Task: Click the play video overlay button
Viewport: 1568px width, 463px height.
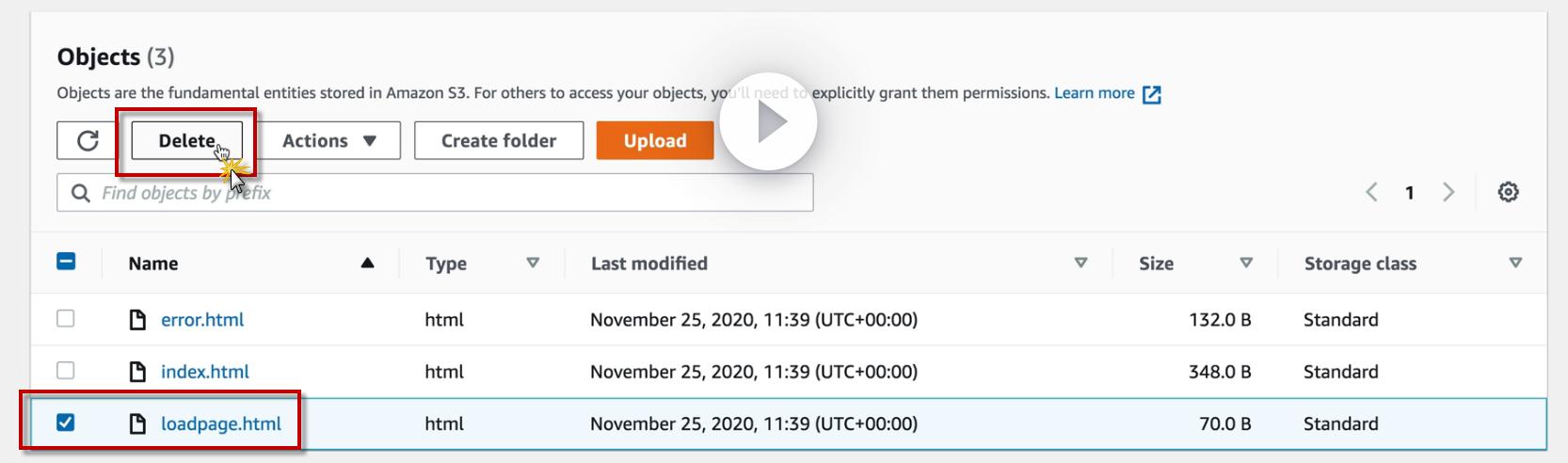Action: click(x=768, y=121)
